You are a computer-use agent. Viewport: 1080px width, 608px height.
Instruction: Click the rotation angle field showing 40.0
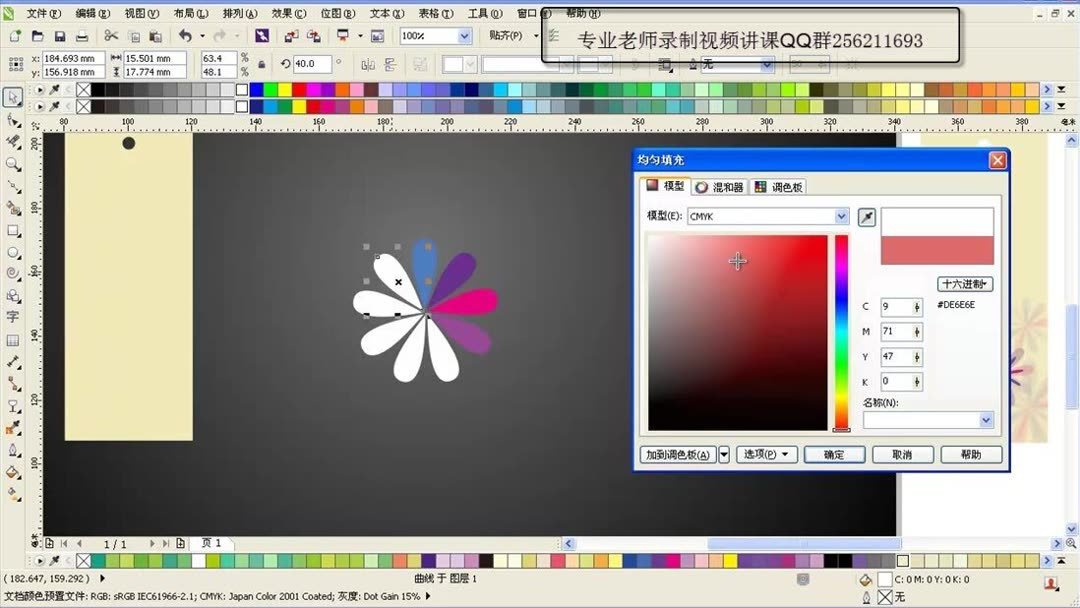312,64
